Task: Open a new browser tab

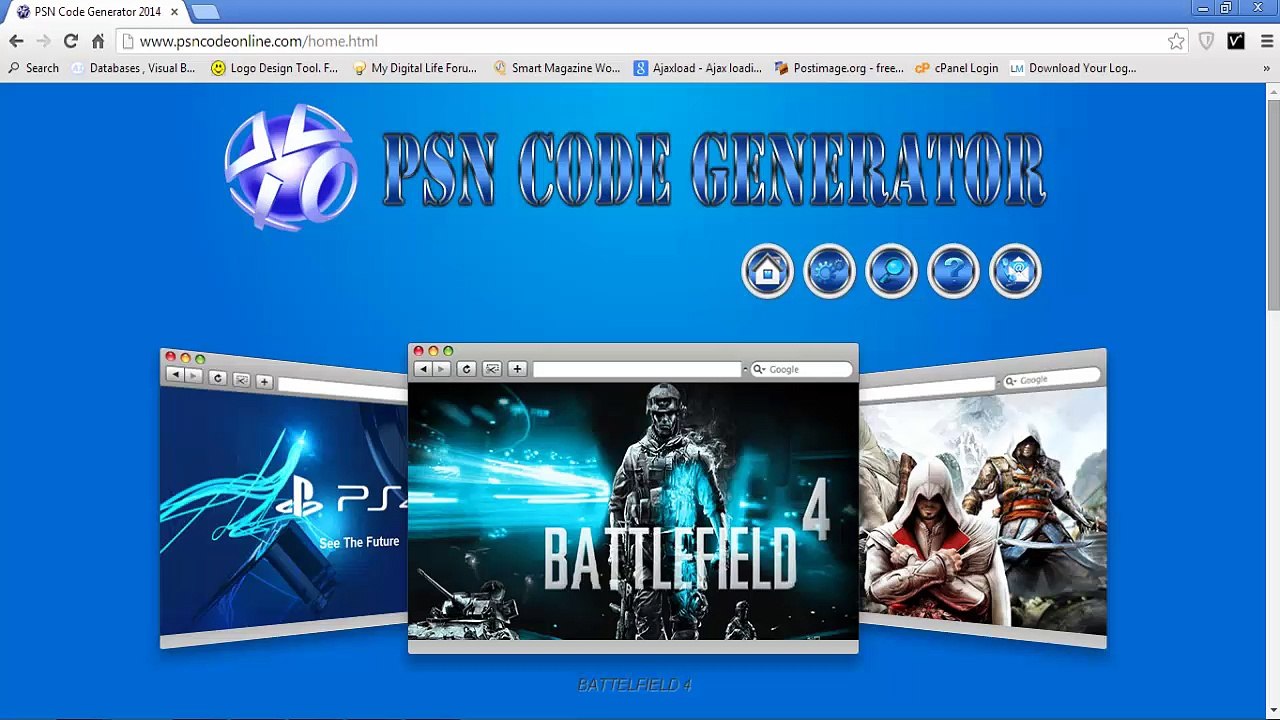Action: [204, 12]
